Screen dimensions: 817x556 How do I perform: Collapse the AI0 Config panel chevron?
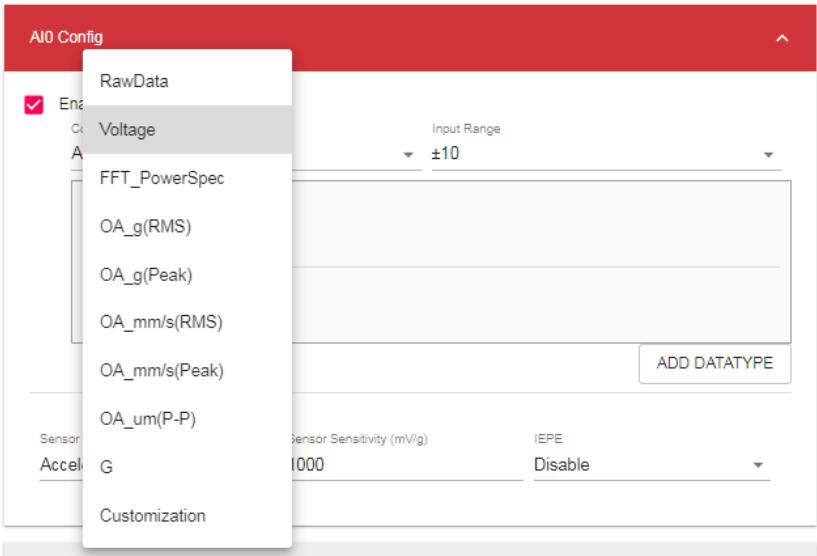782,38
